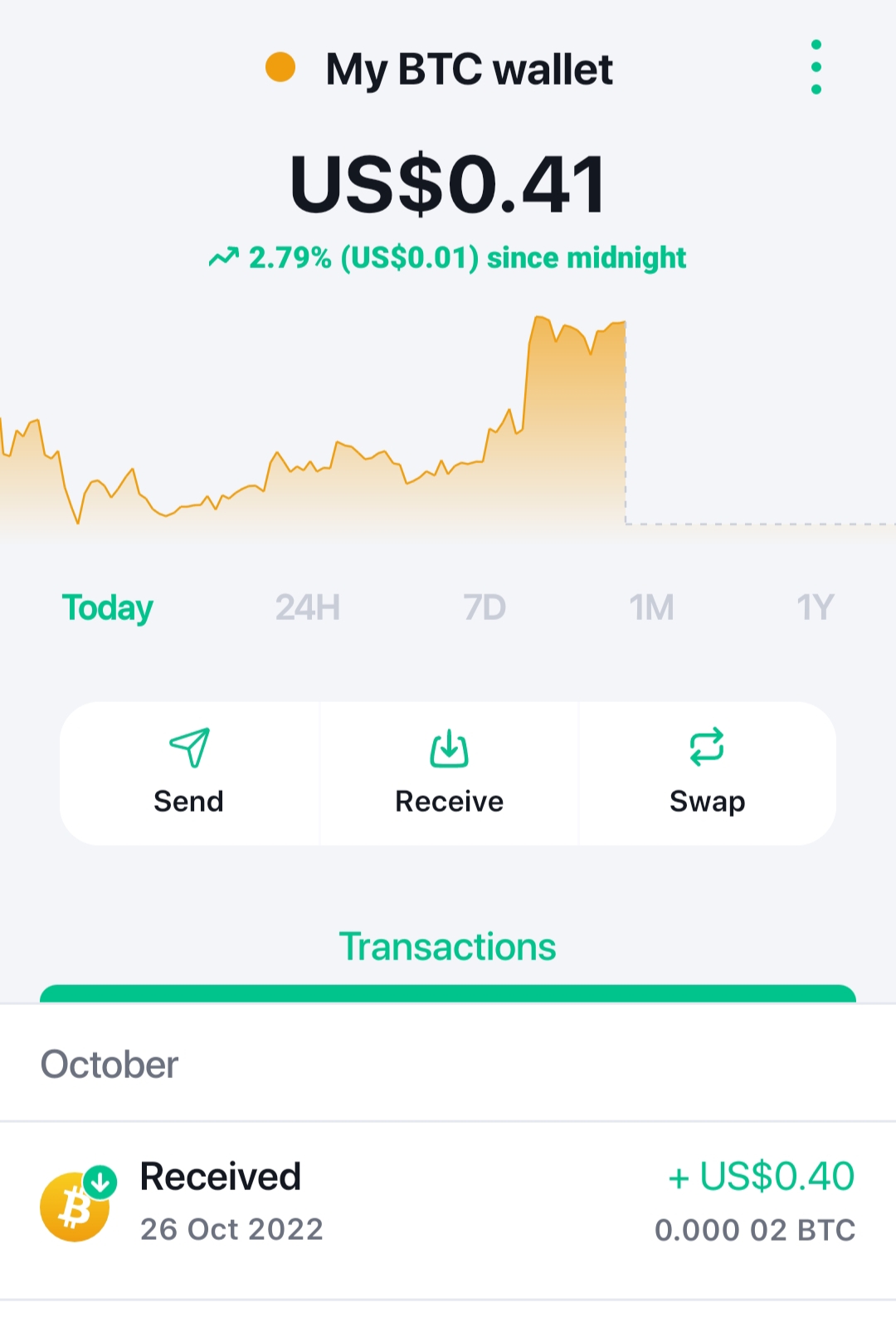
Task: Click the US$0.41 wallet balance
Action: click(448, 184)
